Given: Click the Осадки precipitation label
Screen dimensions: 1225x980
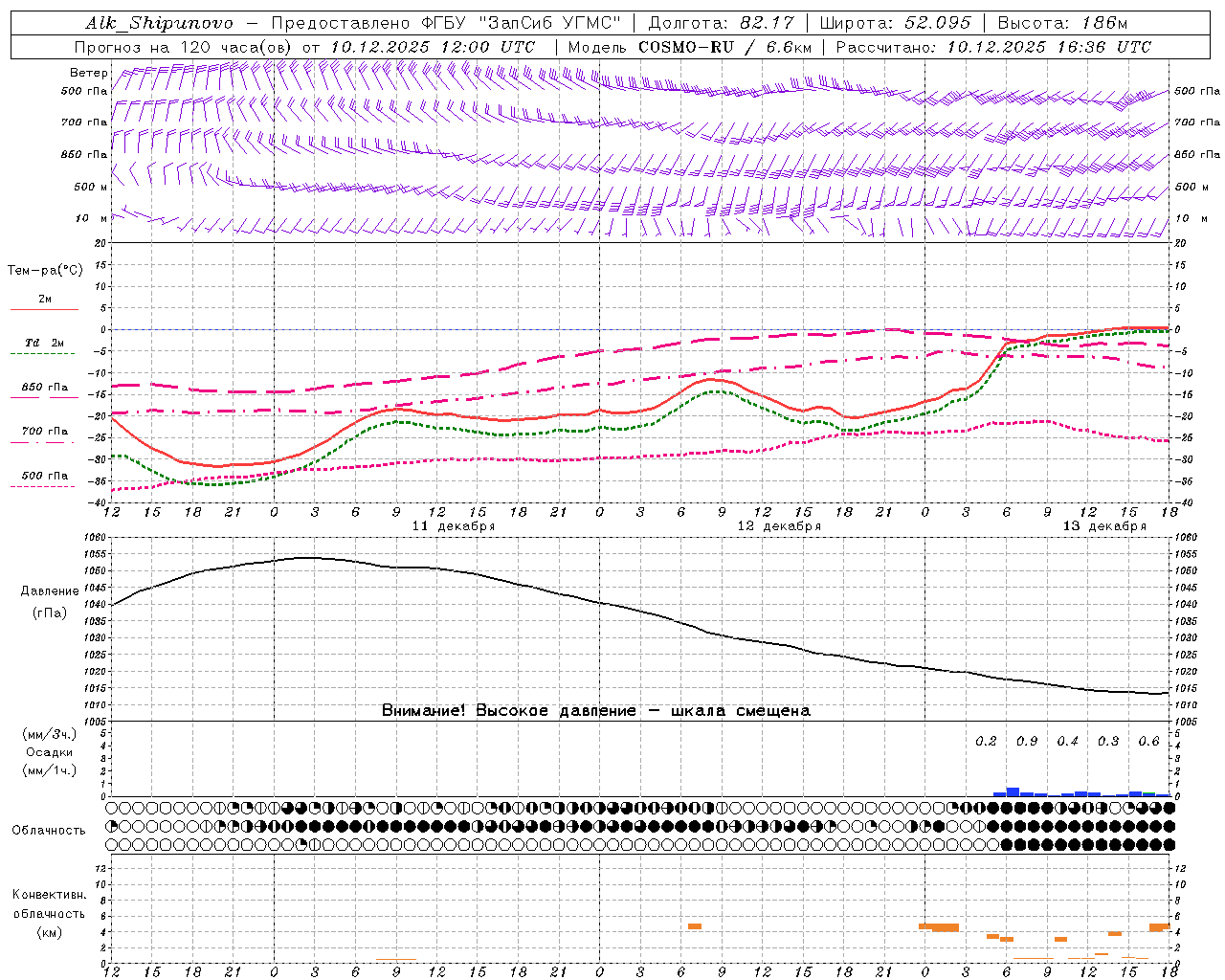Looking at the screenshot, I should (50, 752).
